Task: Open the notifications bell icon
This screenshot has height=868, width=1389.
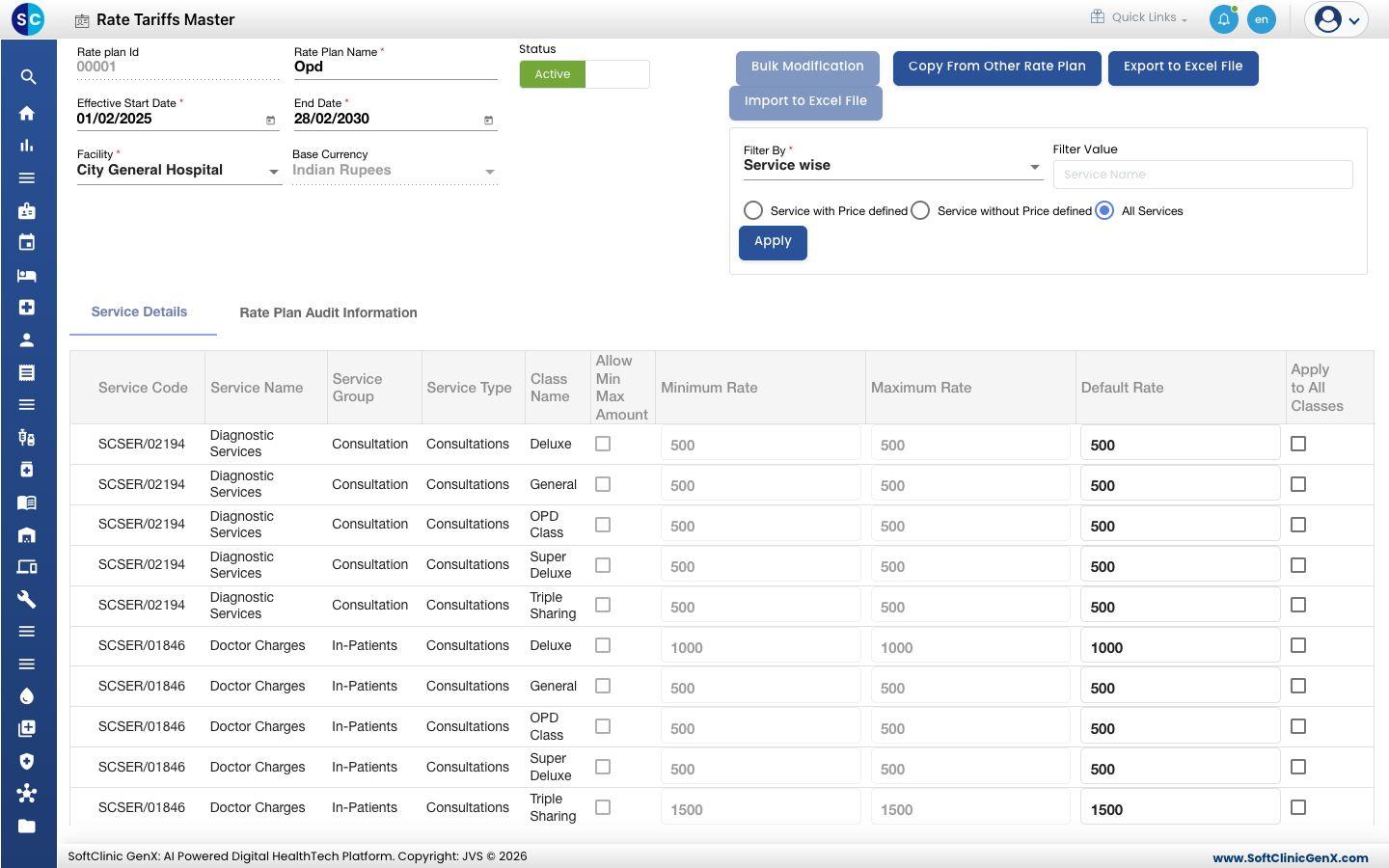Action: point(1223,19)
